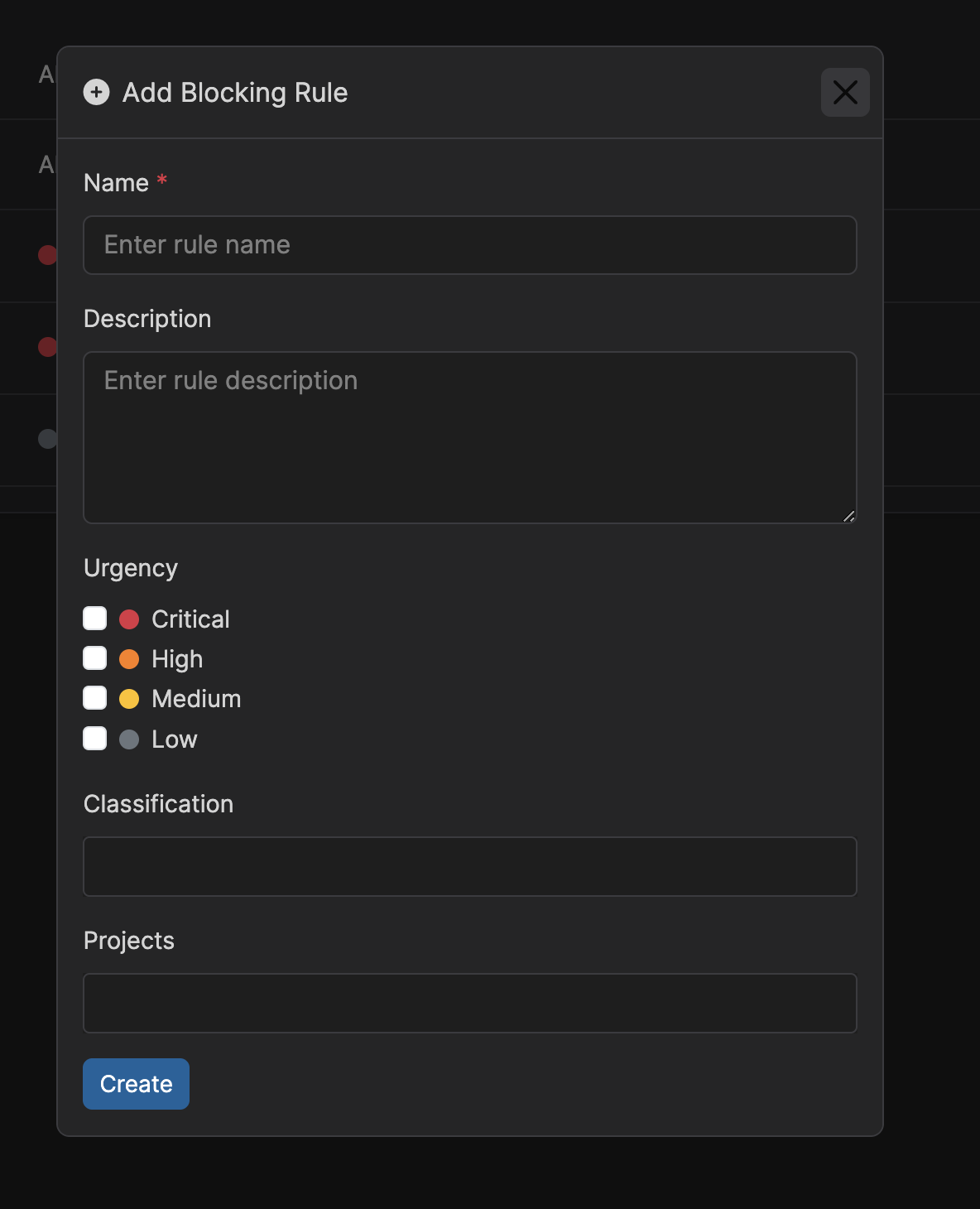Click inside the rule description textarea
Viewport: 980px width, 1209px height.
[x=470, y=438]
